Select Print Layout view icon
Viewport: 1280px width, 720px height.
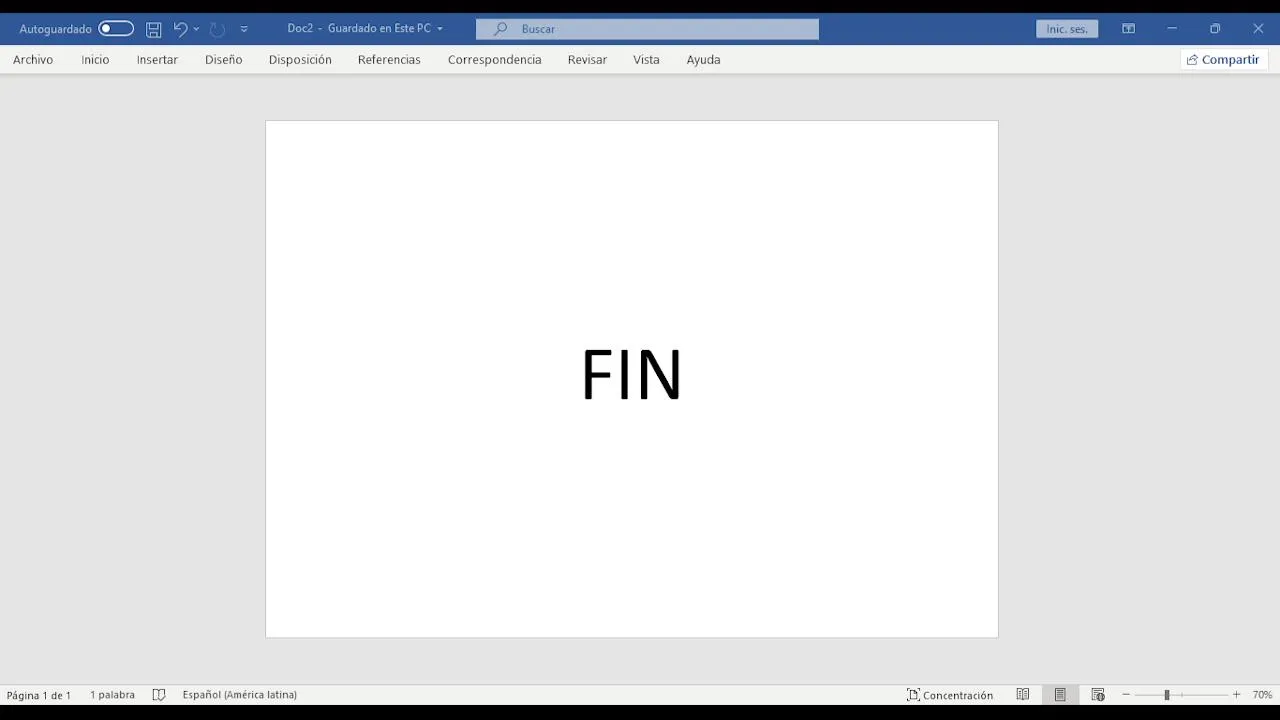click(1060, 695)
